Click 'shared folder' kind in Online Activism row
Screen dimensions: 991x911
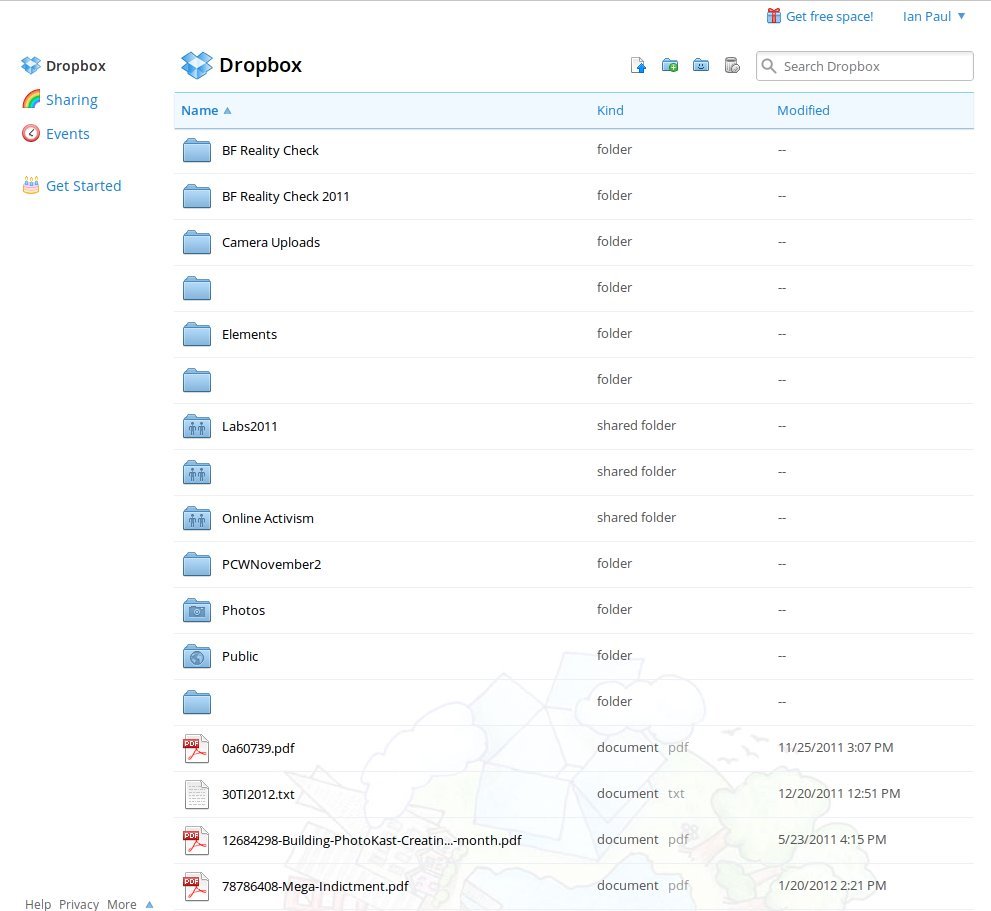point(636,517)
